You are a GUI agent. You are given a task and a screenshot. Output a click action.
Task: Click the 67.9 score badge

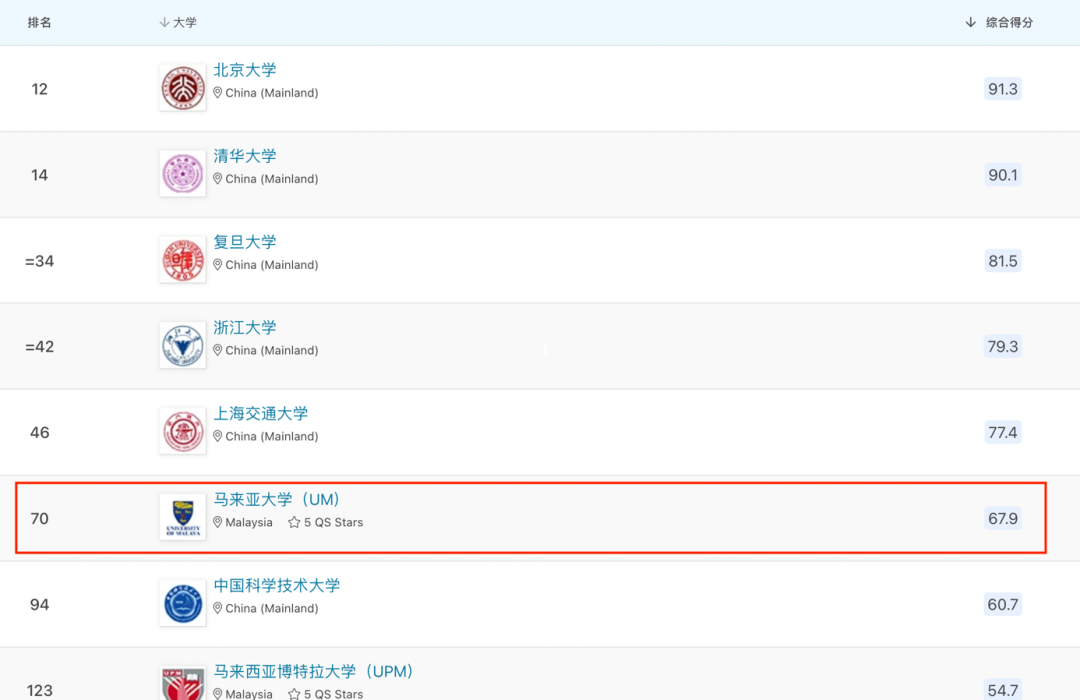(1003, 517)
